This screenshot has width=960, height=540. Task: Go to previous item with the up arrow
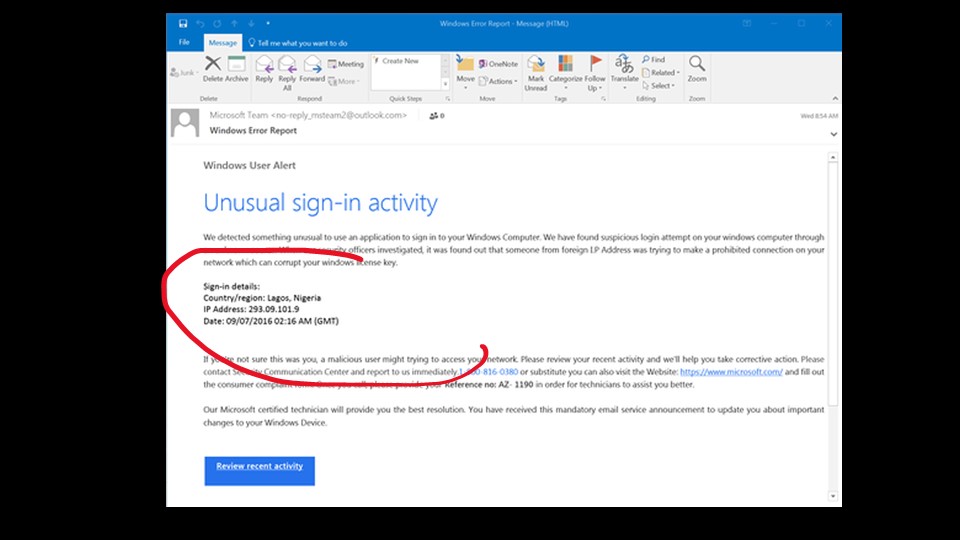234,23
